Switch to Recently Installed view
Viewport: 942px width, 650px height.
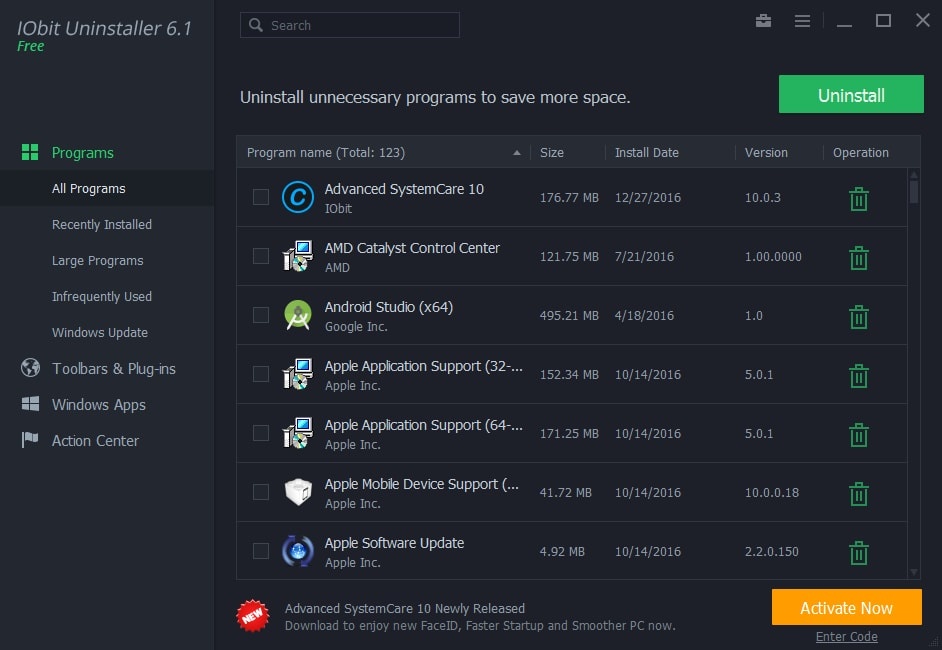click(x=102, y=225)
